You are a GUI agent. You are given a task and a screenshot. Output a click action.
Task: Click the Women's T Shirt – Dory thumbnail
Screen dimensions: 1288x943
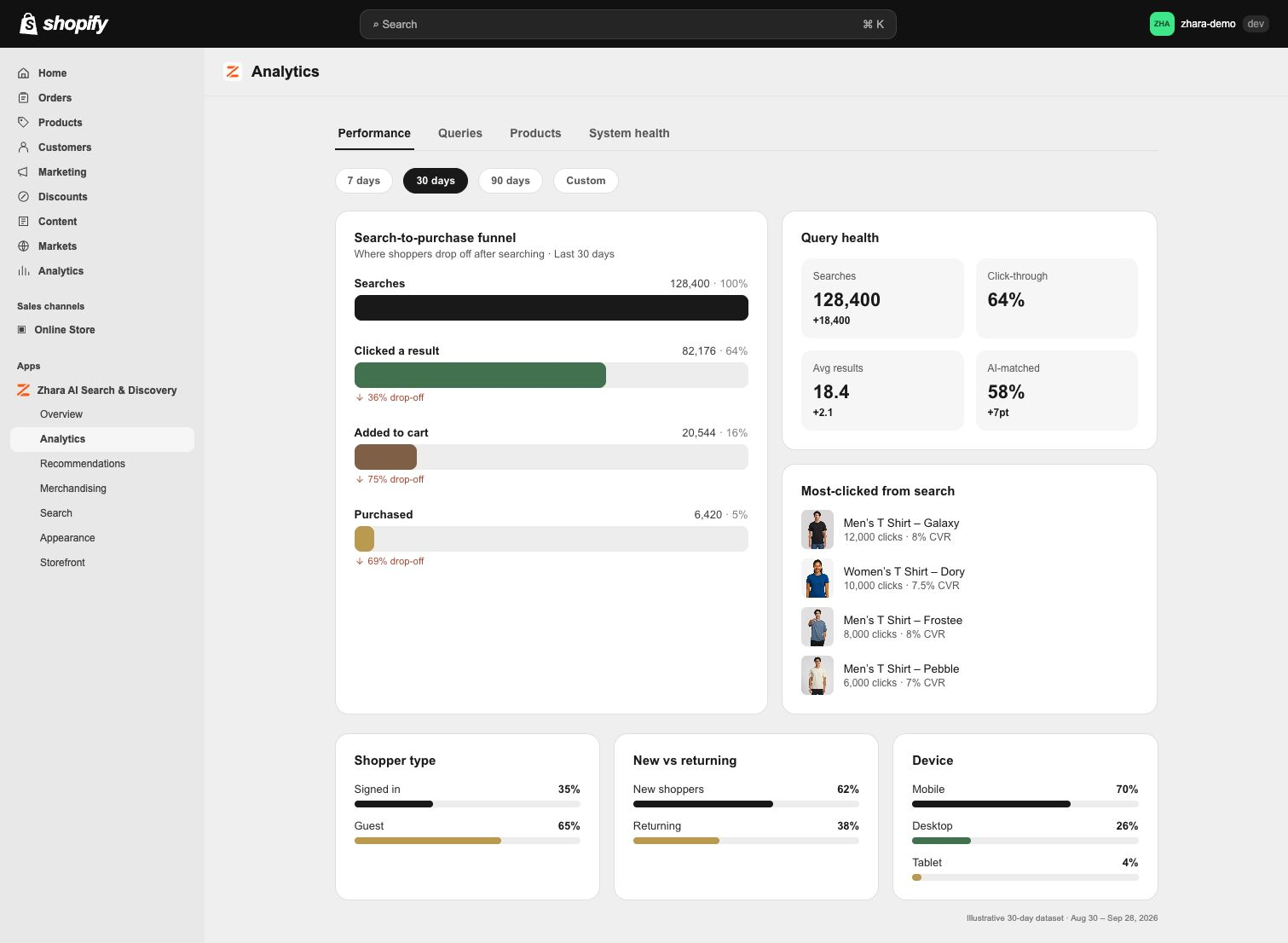point(817,578)
